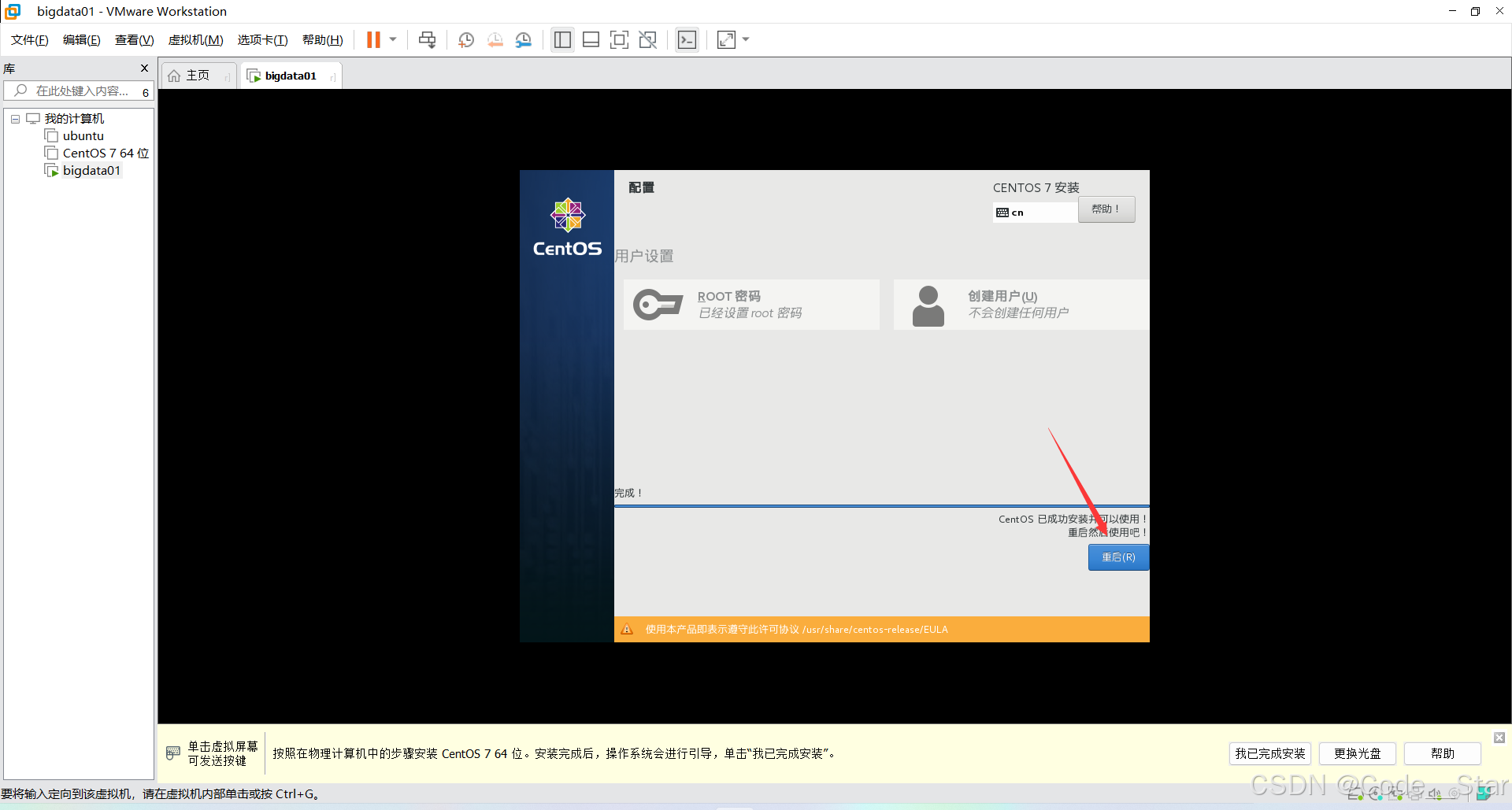Click the user silhouette icon
The width and height of the screenshot is (1512, 810).
pyautogui.click(x=928, y=306)
